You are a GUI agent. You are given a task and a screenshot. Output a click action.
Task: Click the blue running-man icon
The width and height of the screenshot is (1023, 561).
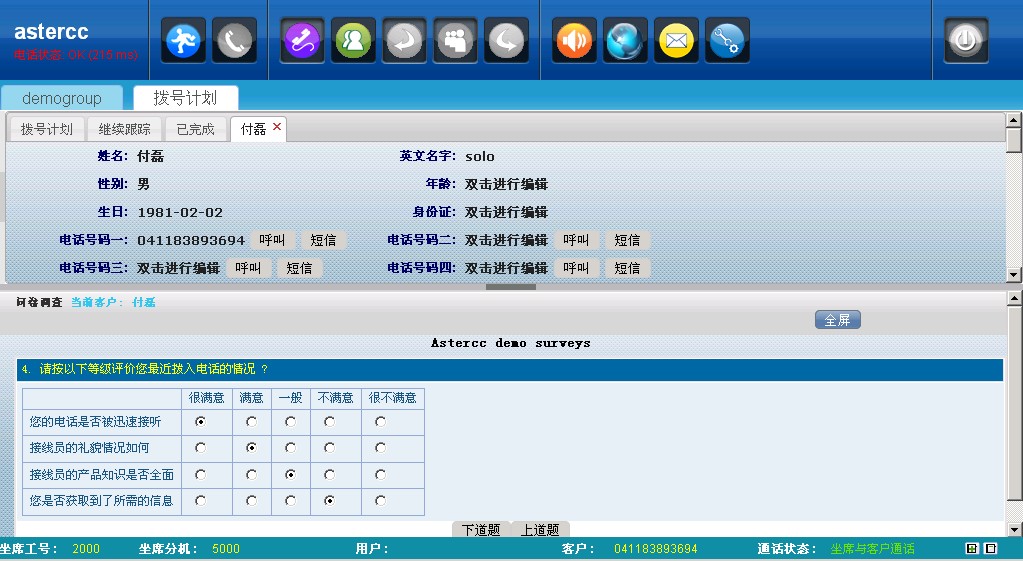tap(184, 40)
